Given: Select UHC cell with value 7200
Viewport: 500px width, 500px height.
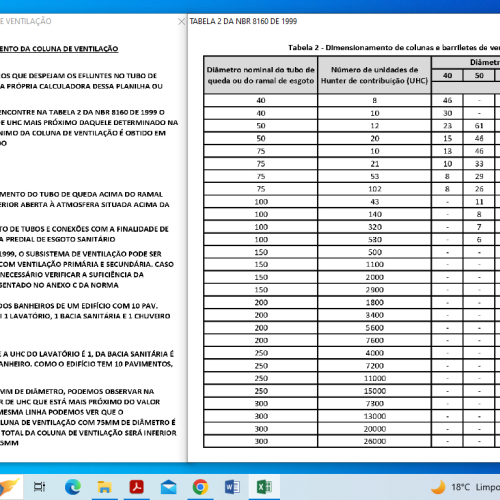Looking at the screenshot, I should click(x=374, y=366).
